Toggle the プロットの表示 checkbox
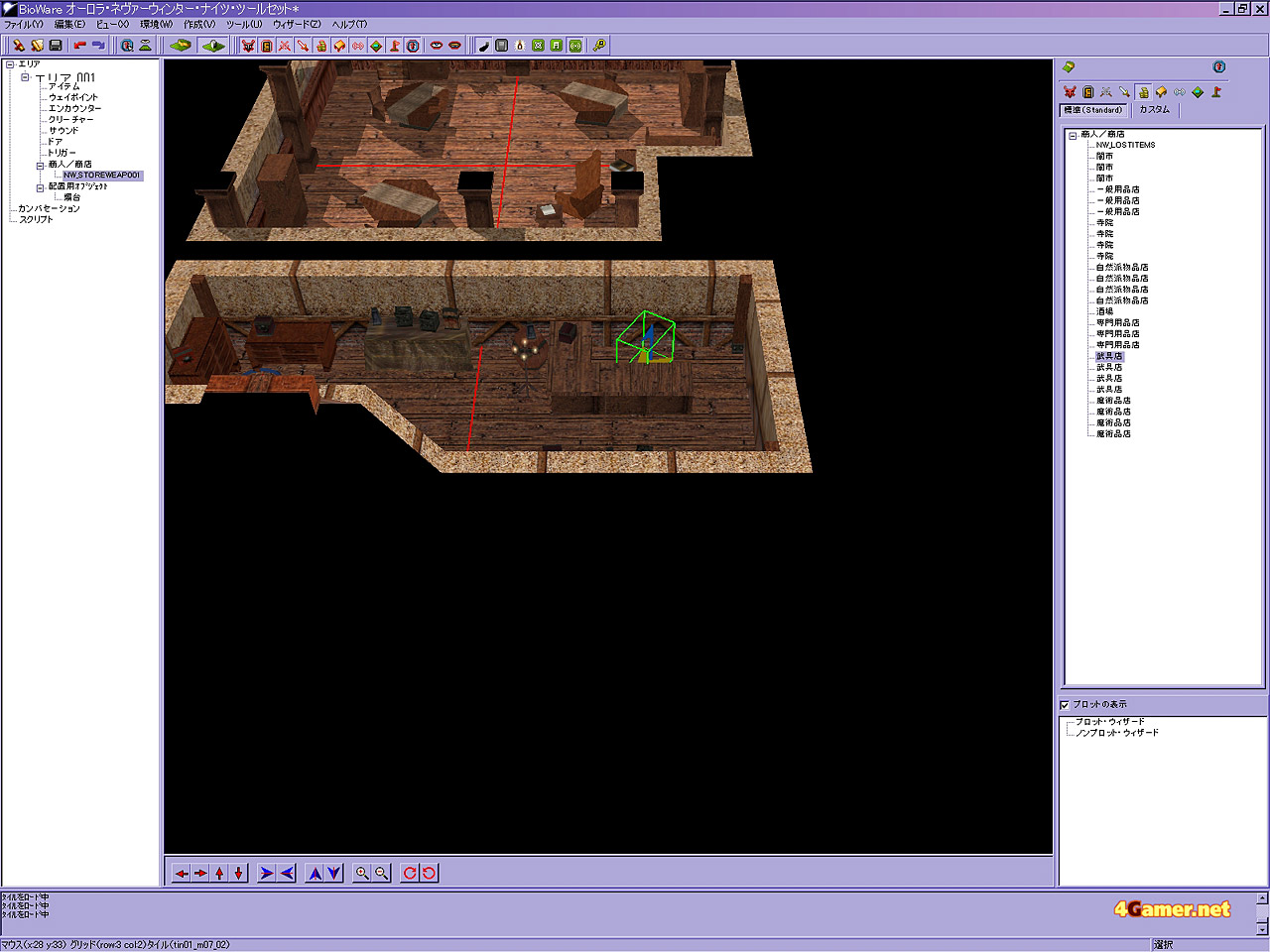This screenshot has width=1270, height=952. point(1065,705)
